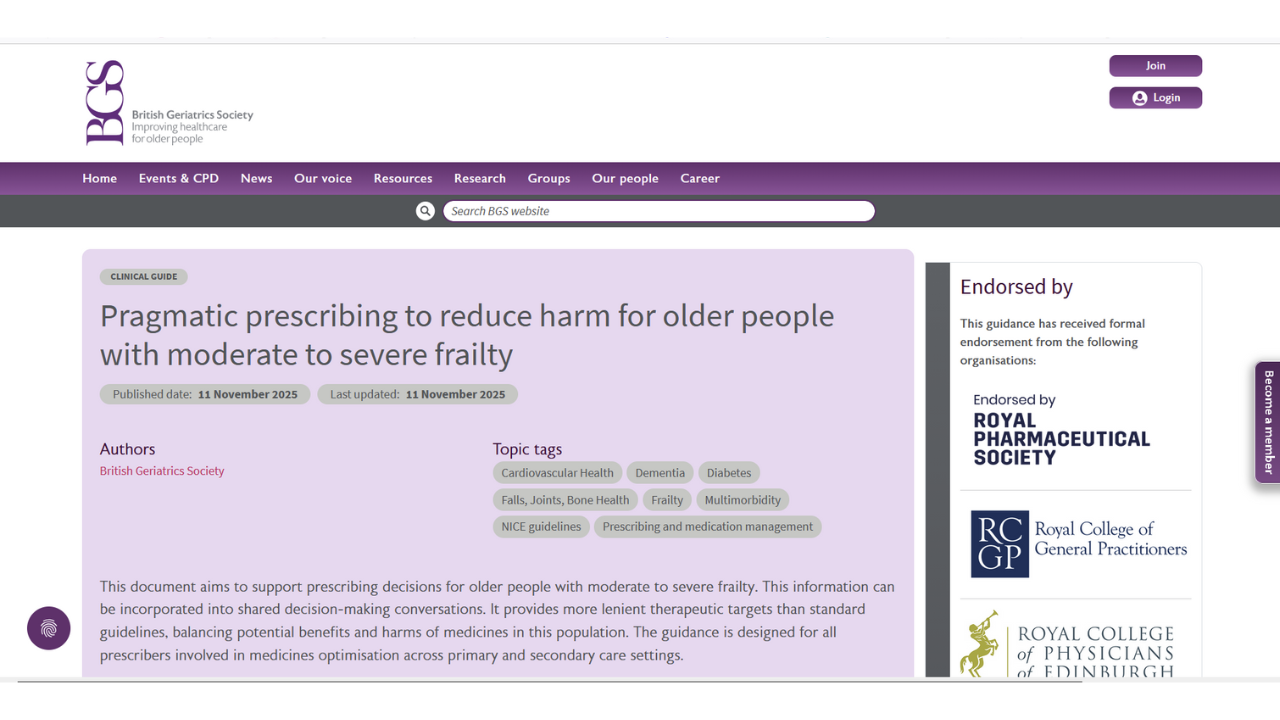This screenshot has width=1280, height=720.
Task: Open the NICE guidelines tag
Action: 540,526
